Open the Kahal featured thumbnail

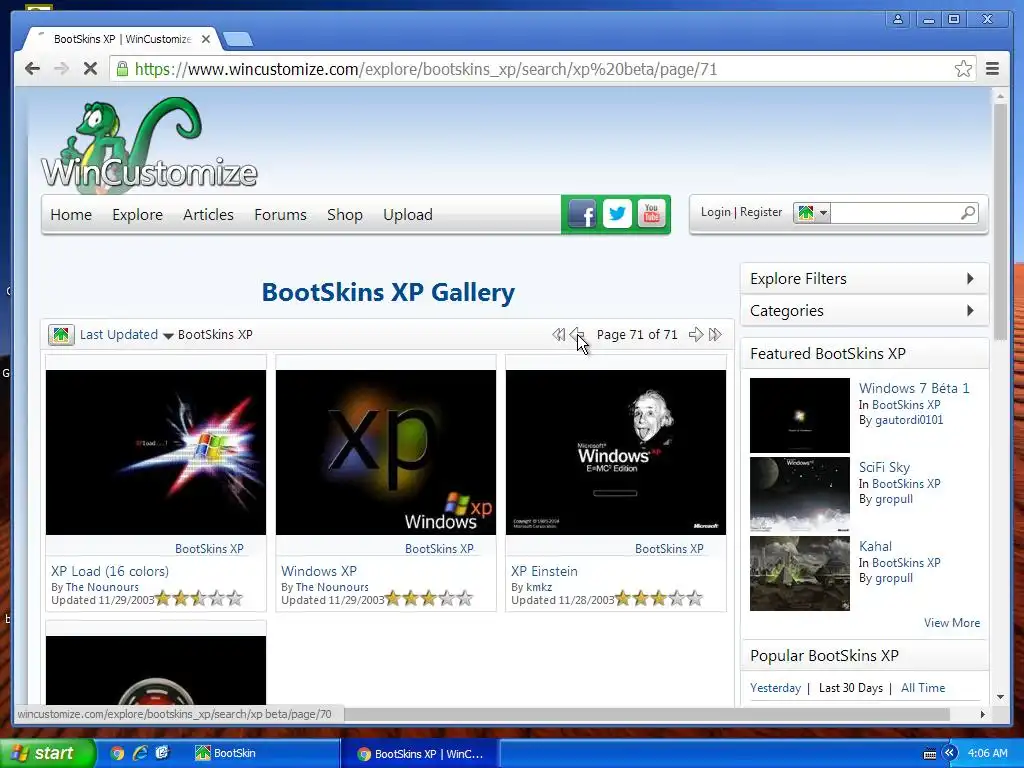pyautogui.click(x=799, y=573)
